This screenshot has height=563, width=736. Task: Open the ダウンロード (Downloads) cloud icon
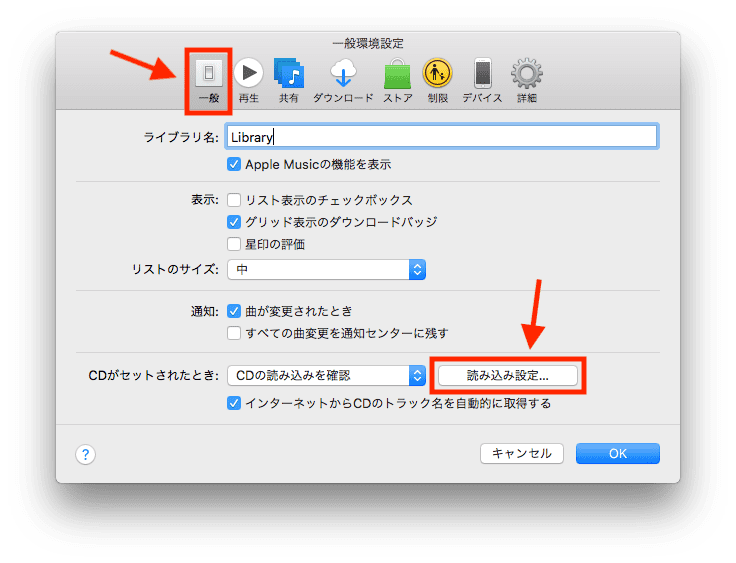343,80
